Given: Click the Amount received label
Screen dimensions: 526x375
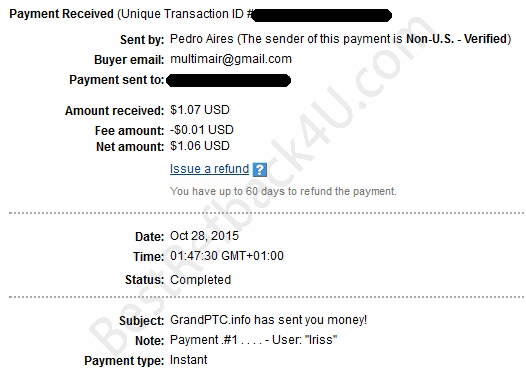Looking at the screenshot, I should tap(114, 111).
